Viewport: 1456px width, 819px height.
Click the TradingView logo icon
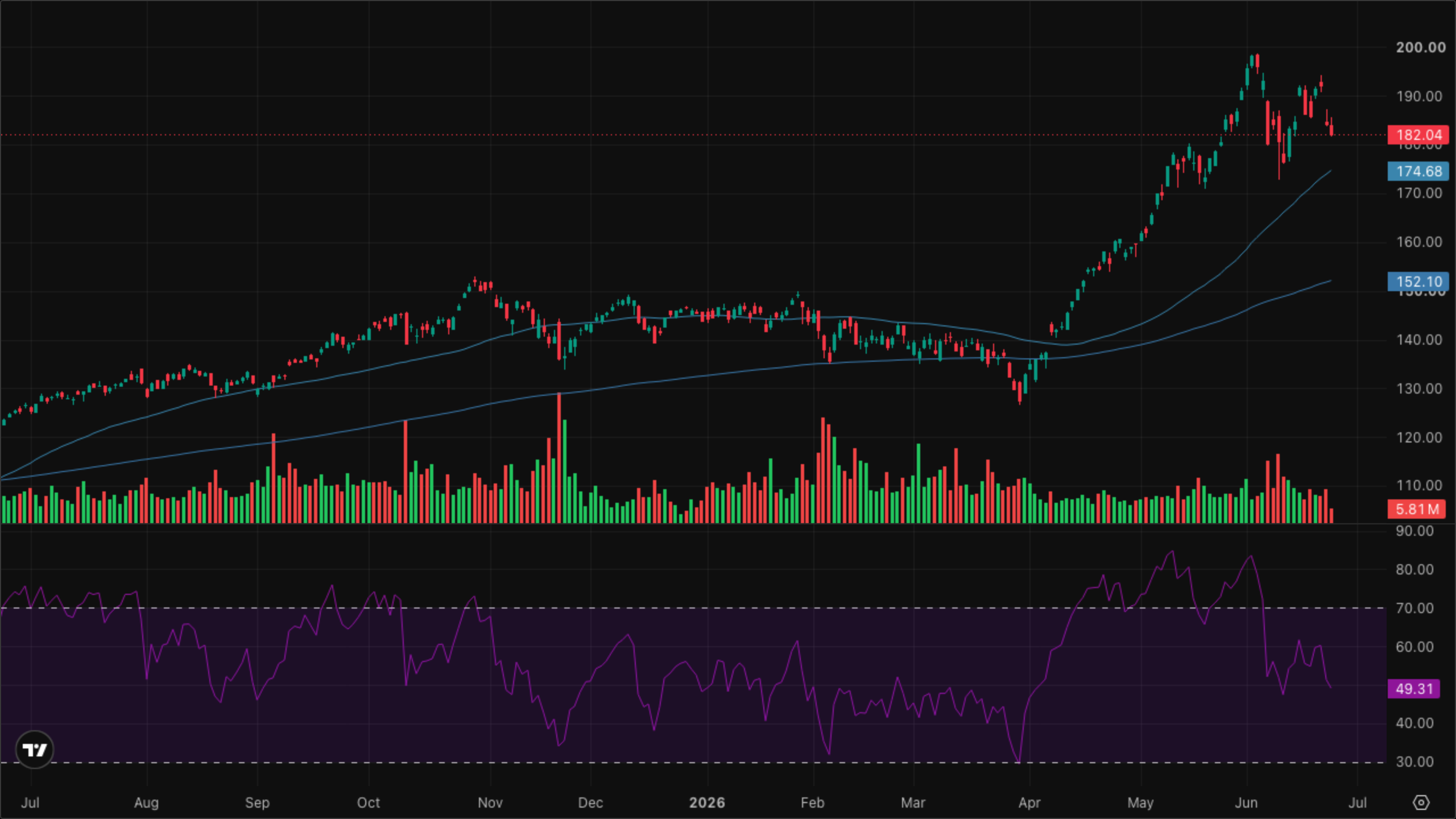pyautogui.click(x=34, y=750)
